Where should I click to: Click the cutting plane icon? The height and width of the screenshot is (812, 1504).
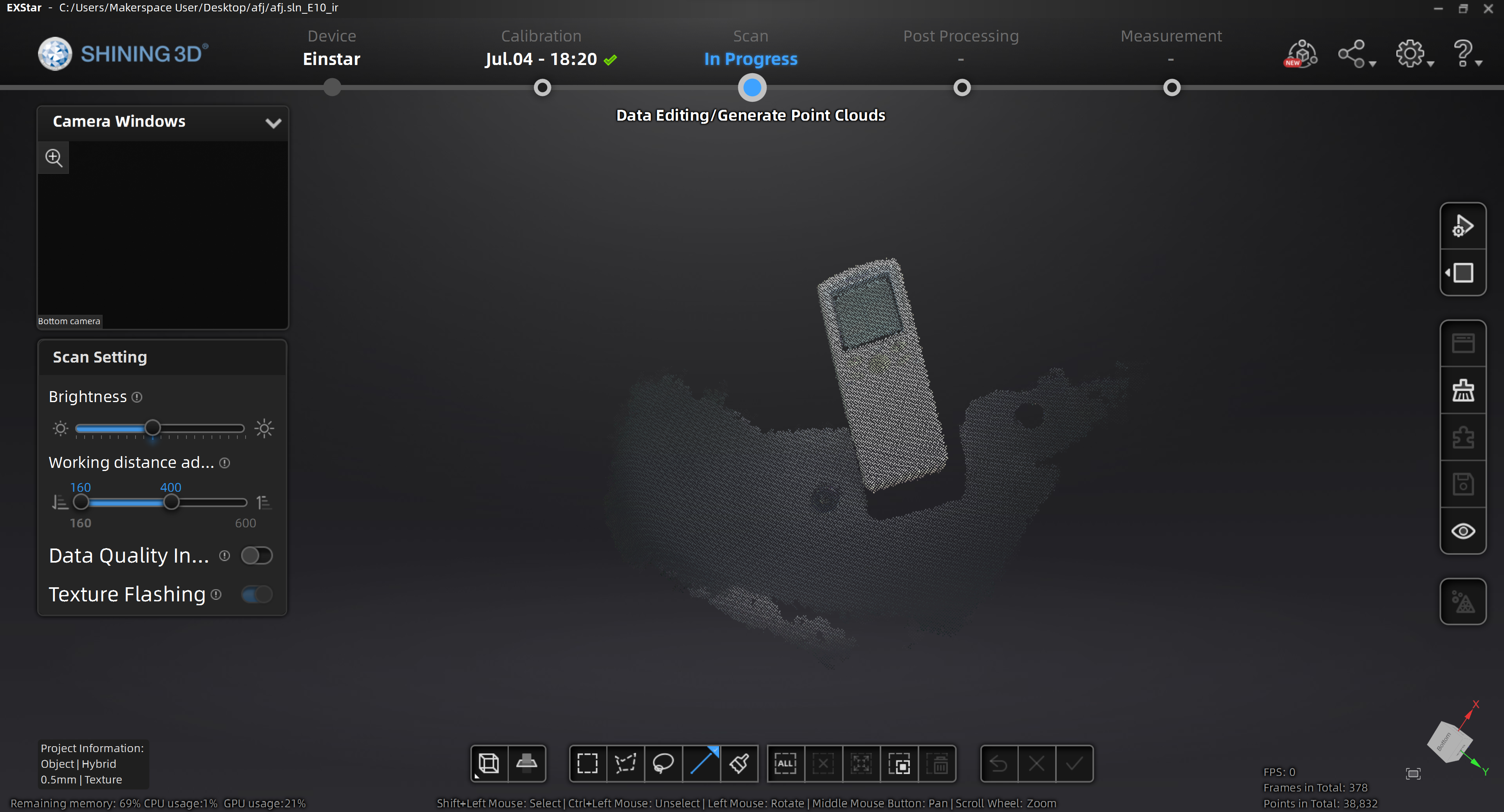(527, 763)
